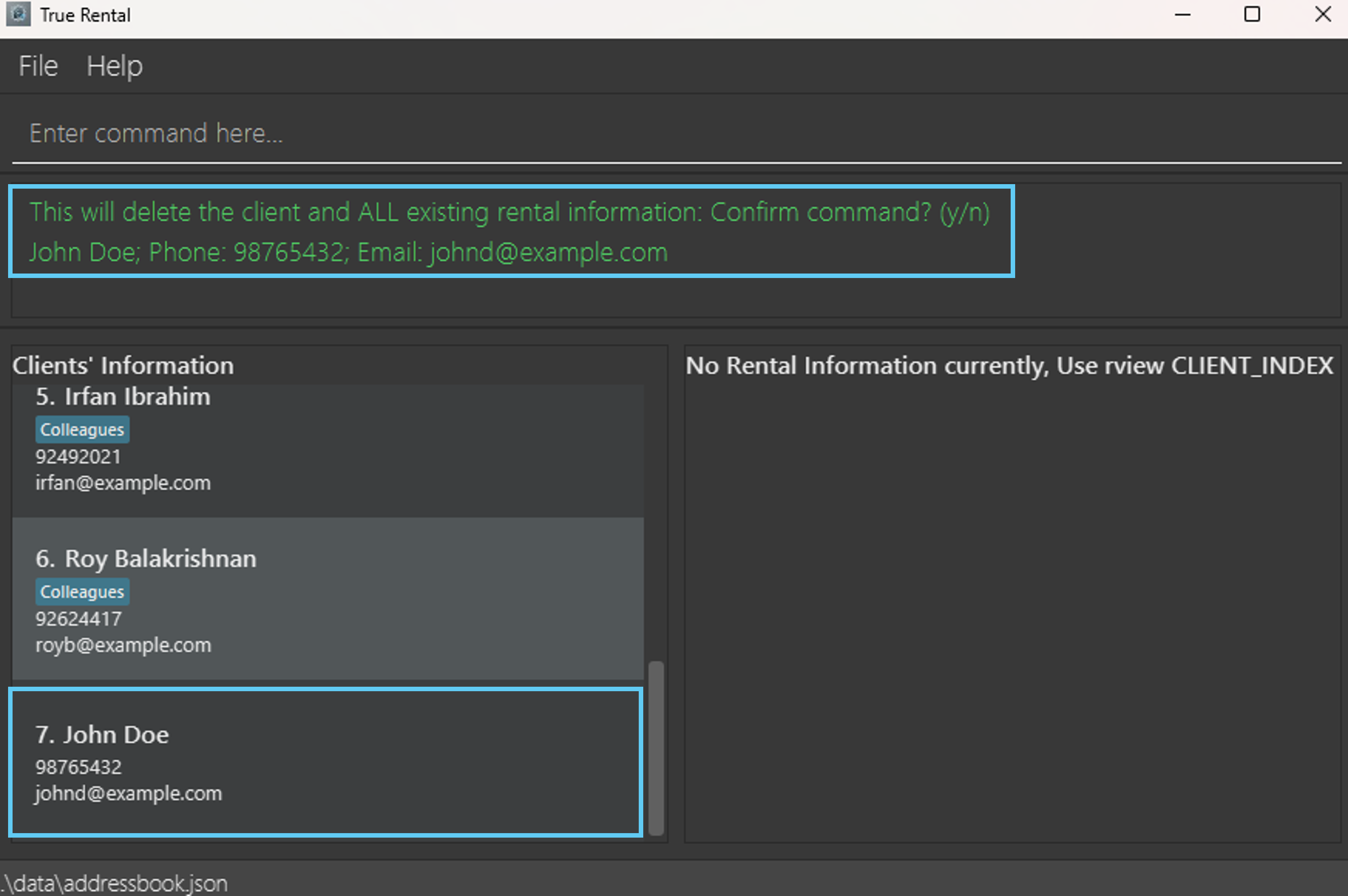Click the Colleagues tag on Irfan Ibrahim
1348x896 pixels.
tap(82, 430)
